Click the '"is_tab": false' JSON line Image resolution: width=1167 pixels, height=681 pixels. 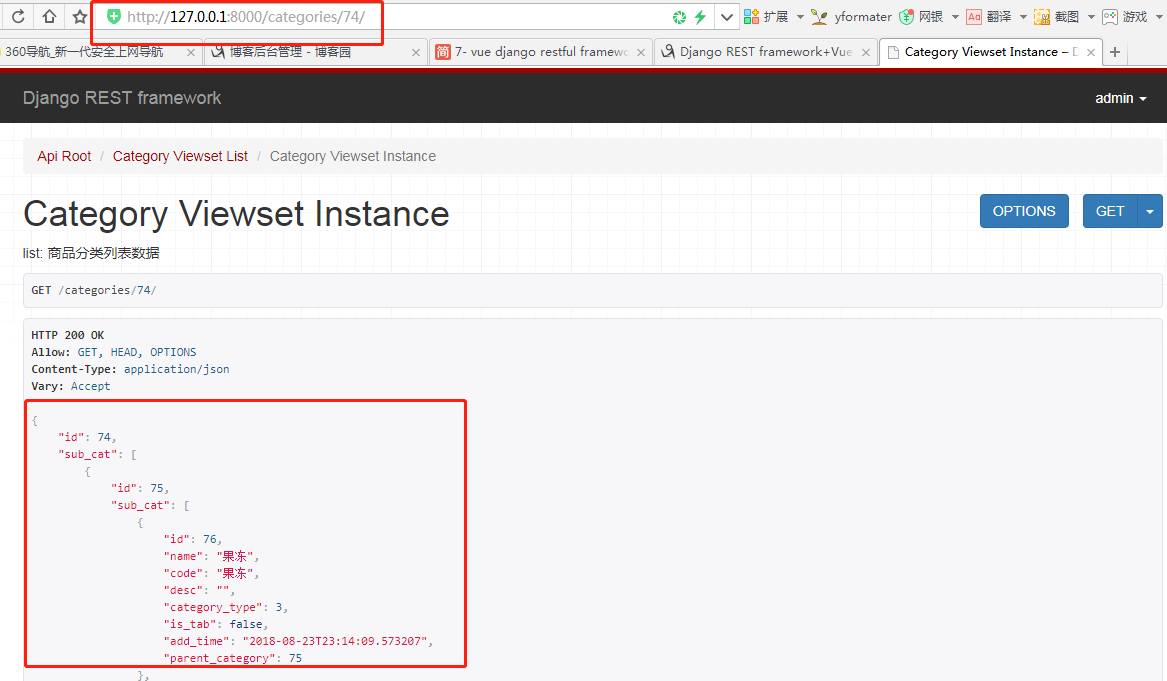[x=216, y=624]
